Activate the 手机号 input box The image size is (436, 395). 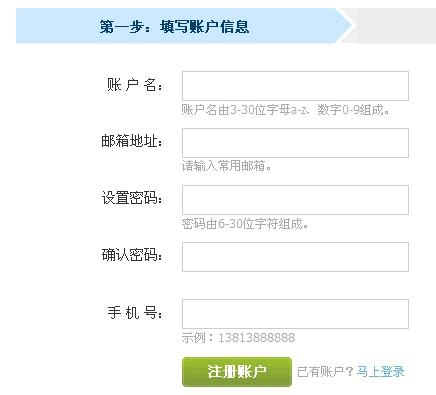click(295, 314)
